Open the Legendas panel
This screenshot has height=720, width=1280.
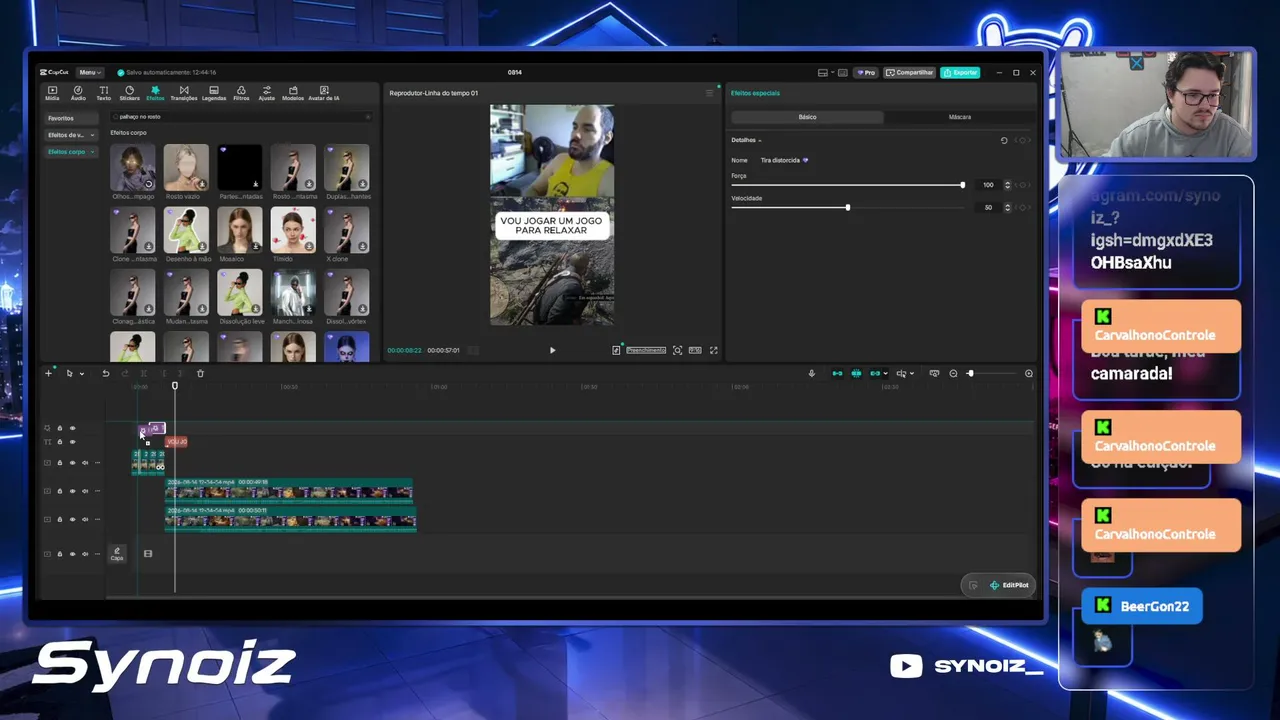(x=214, y=93)
